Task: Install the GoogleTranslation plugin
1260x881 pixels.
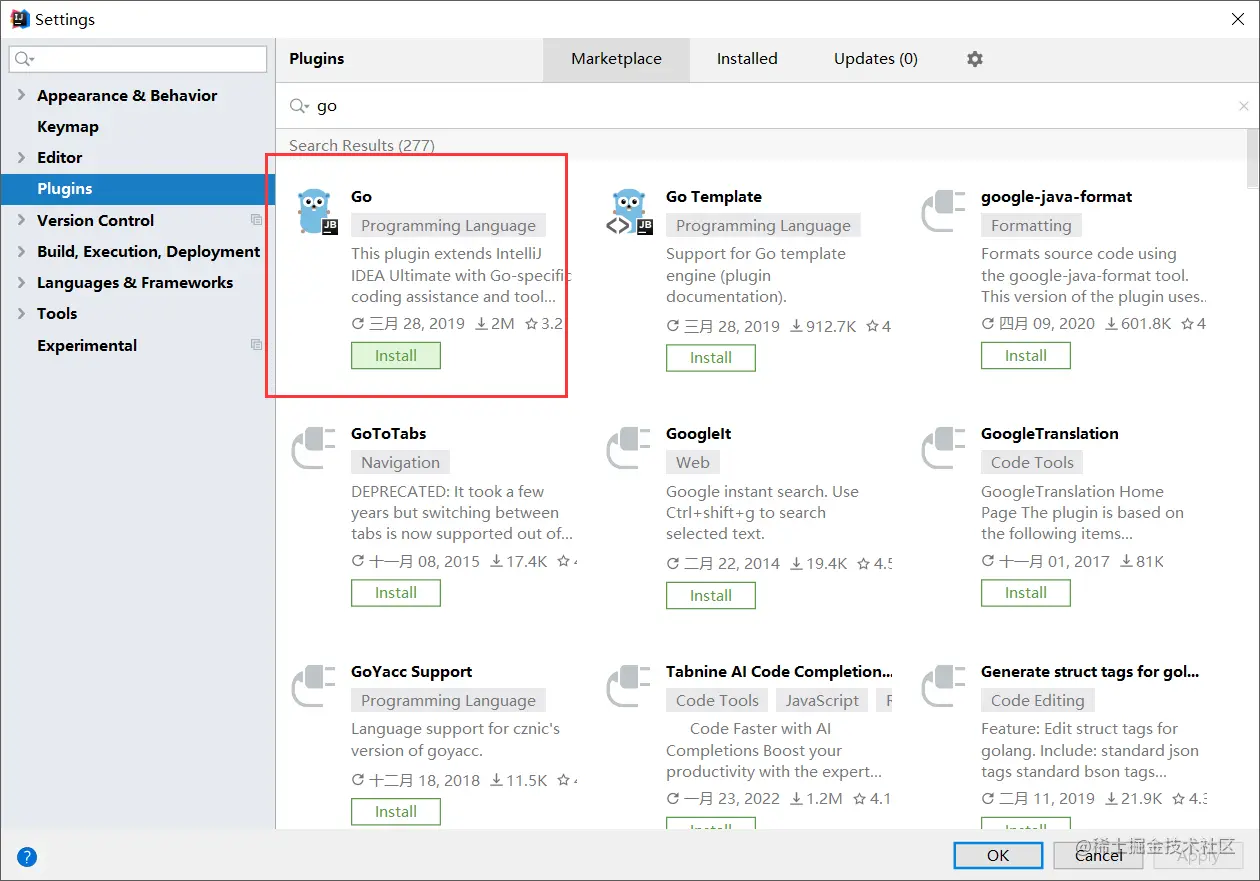Action: coord(1026,593)
